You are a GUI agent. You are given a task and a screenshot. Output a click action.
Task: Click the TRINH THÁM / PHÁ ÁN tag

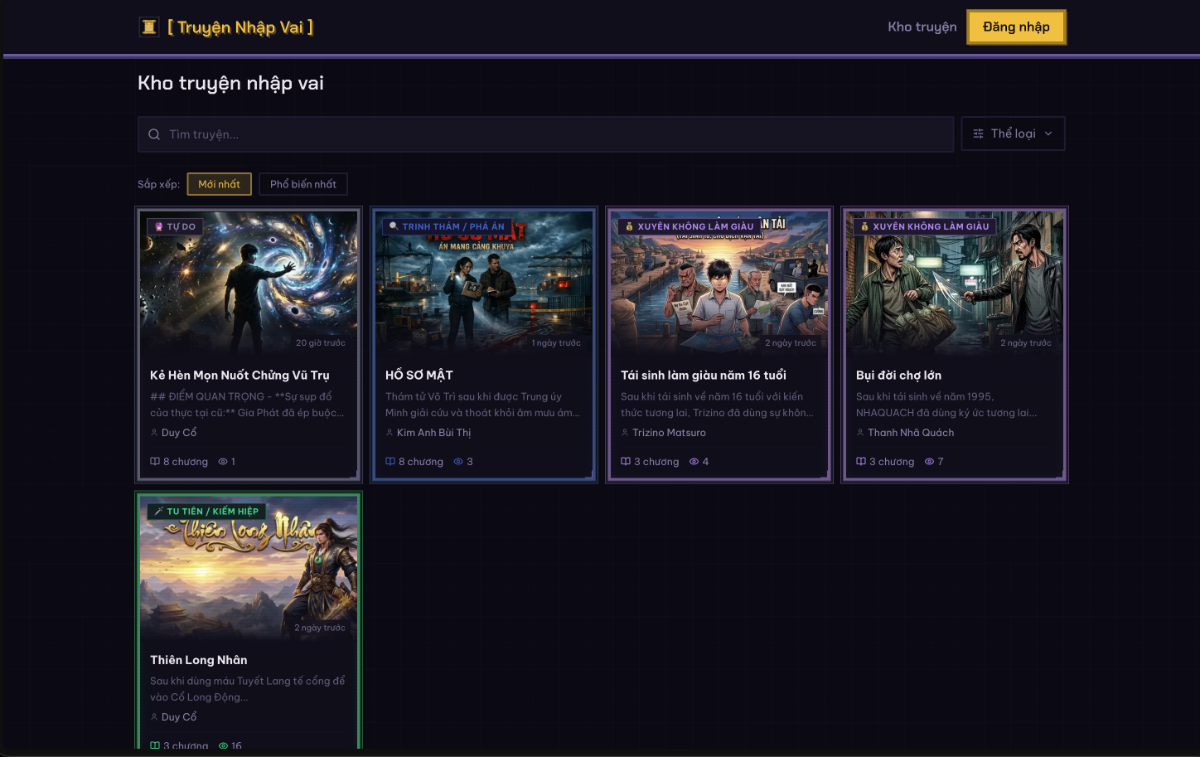coord(447,227)
